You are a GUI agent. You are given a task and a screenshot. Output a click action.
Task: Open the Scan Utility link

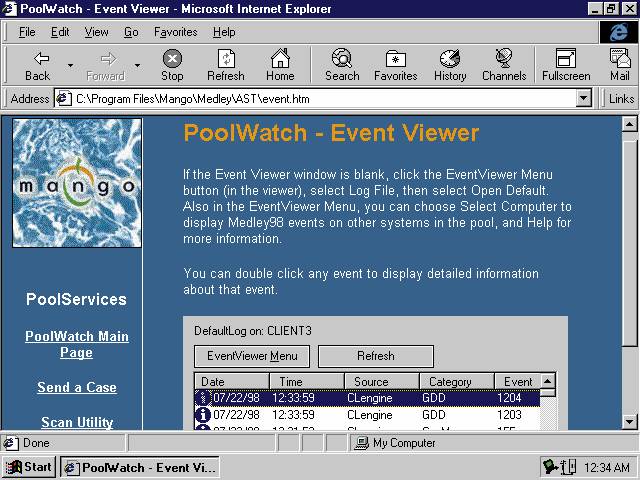coord(77,422)
